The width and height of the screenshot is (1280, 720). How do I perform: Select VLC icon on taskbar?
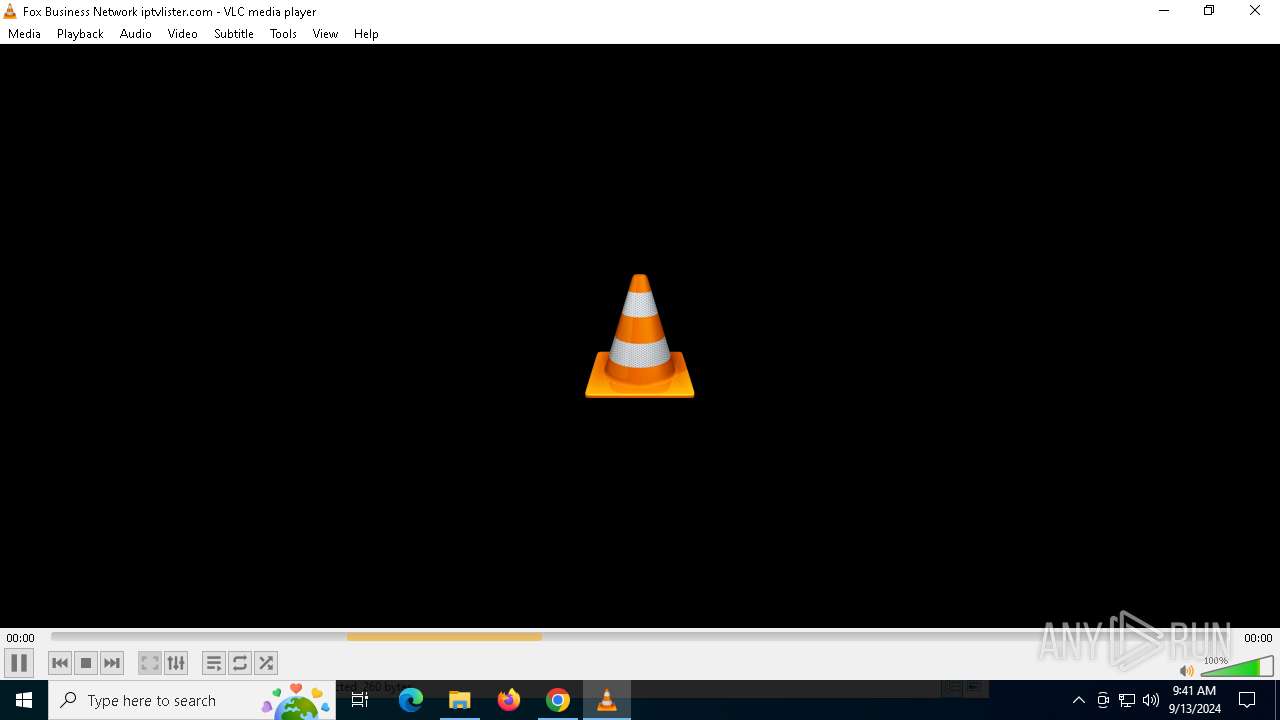click(607, 700)
